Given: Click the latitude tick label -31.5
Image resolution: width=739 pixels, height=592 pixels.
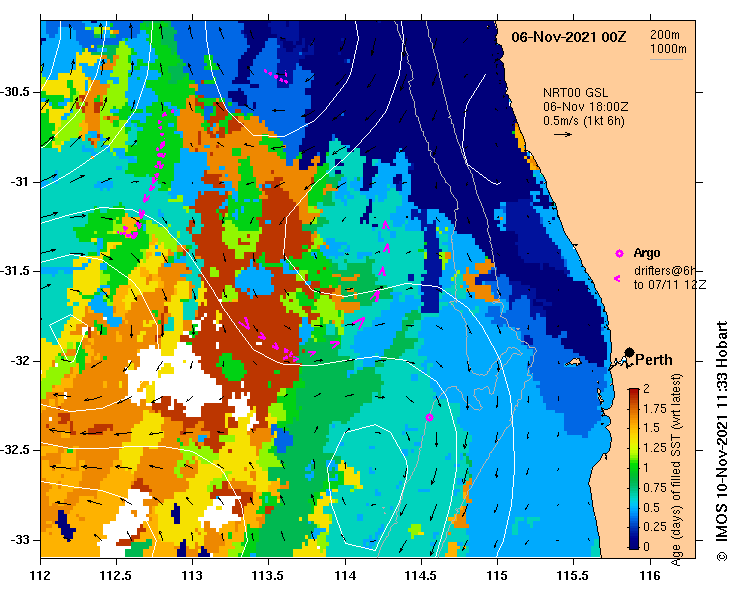Looking at the screenshot, I should pos(14,271).
